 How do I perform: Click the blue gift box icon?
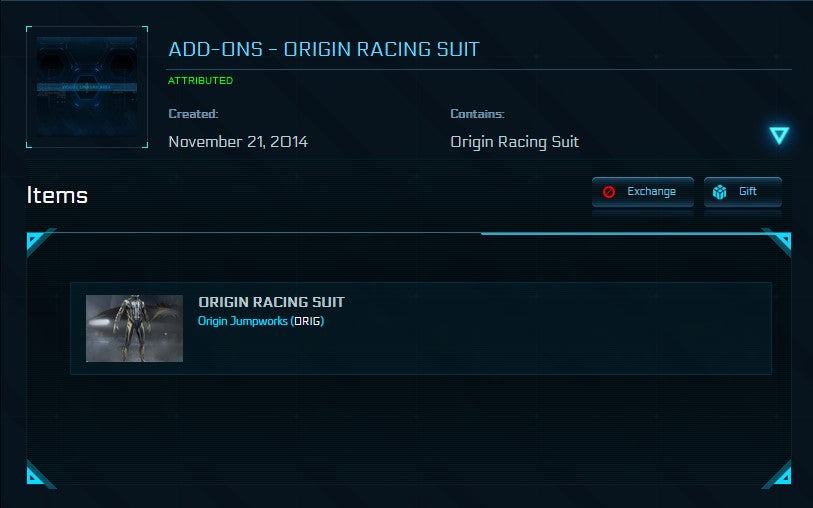click(x=719, y=192)
